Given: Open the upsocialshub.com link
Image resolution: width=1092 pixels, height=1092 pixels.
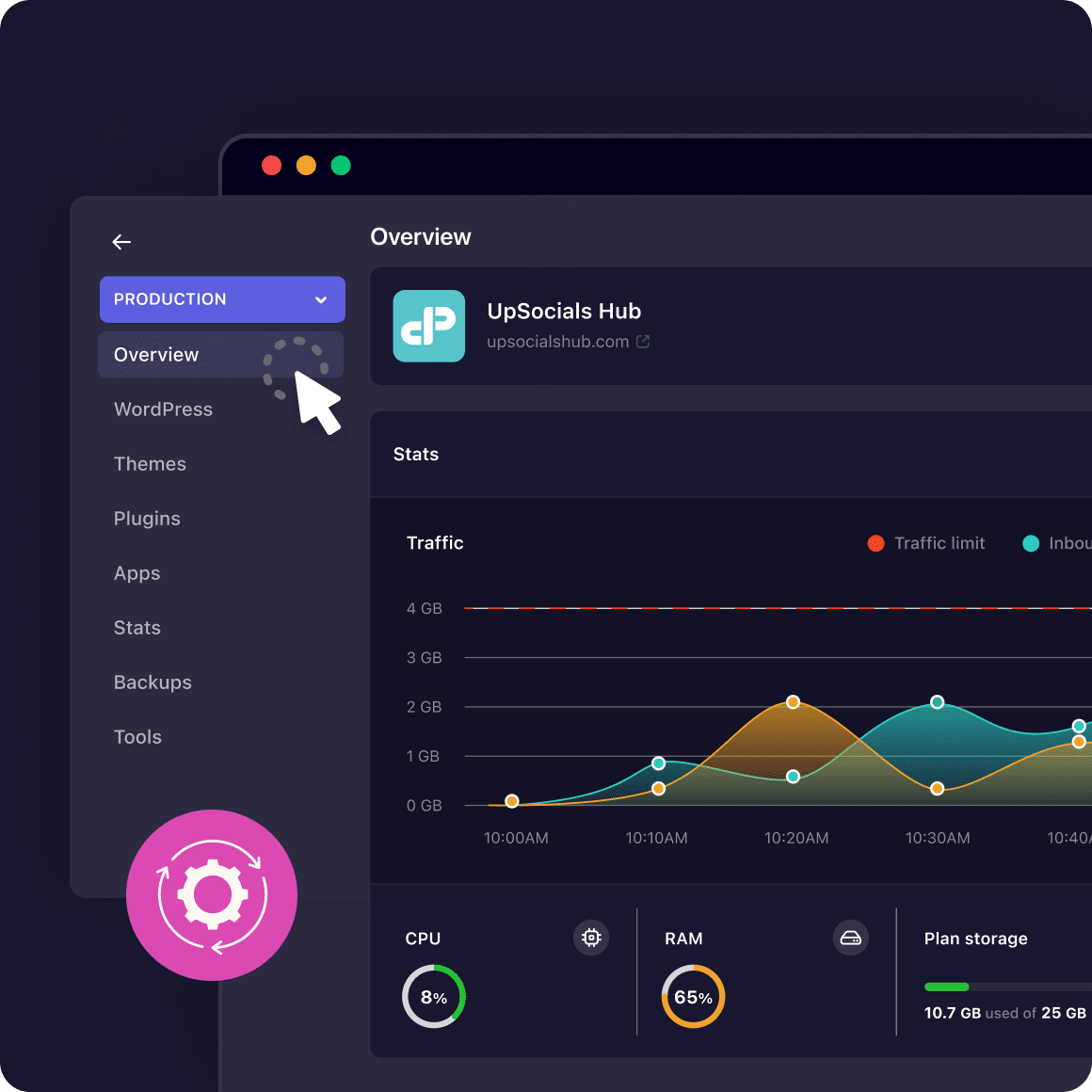Looking at the screenshot, I should (558, 342).
